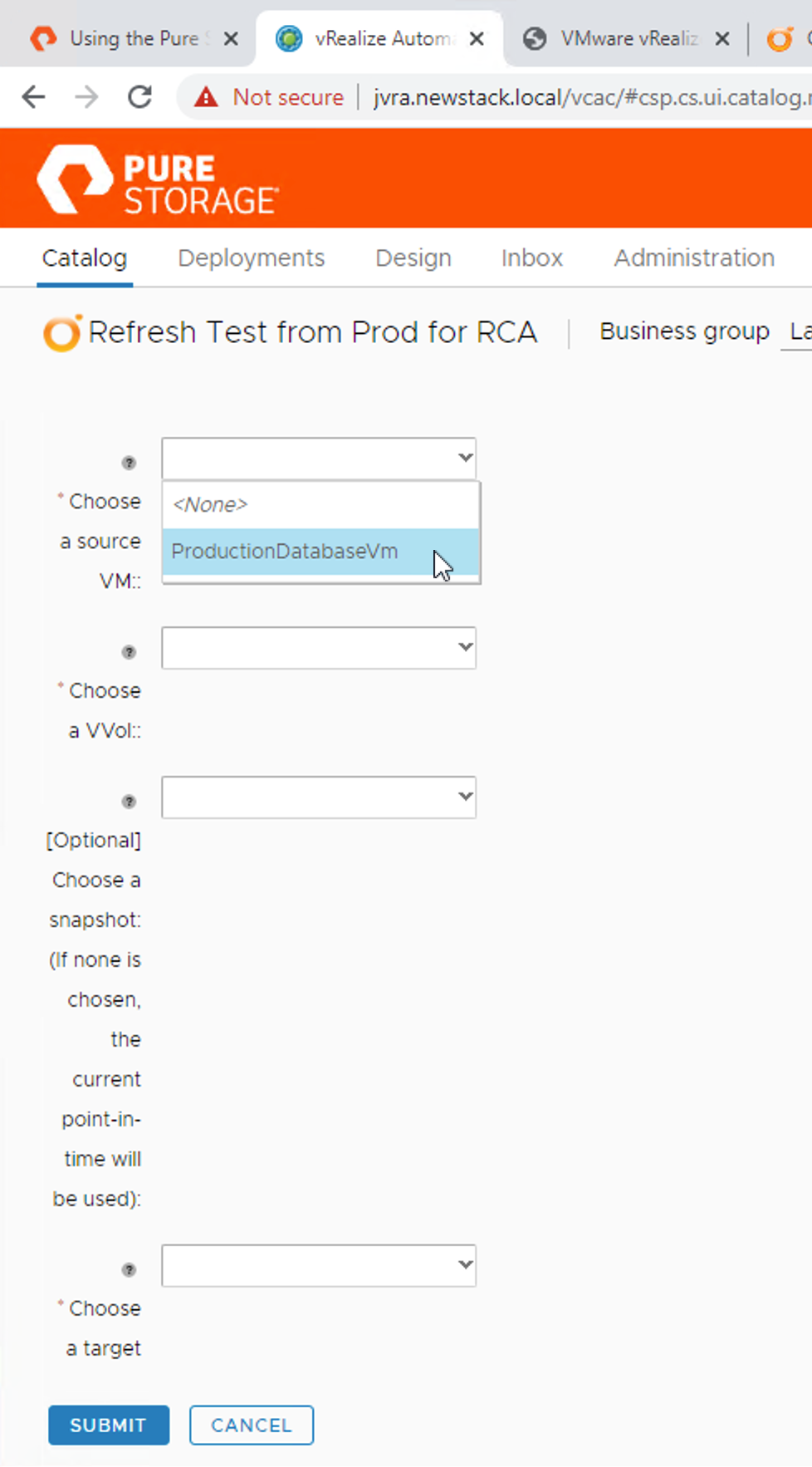Expand the Choose a VVol dropdown
812x1467 pixels.
pyautogui.click(x=319, y=648)
